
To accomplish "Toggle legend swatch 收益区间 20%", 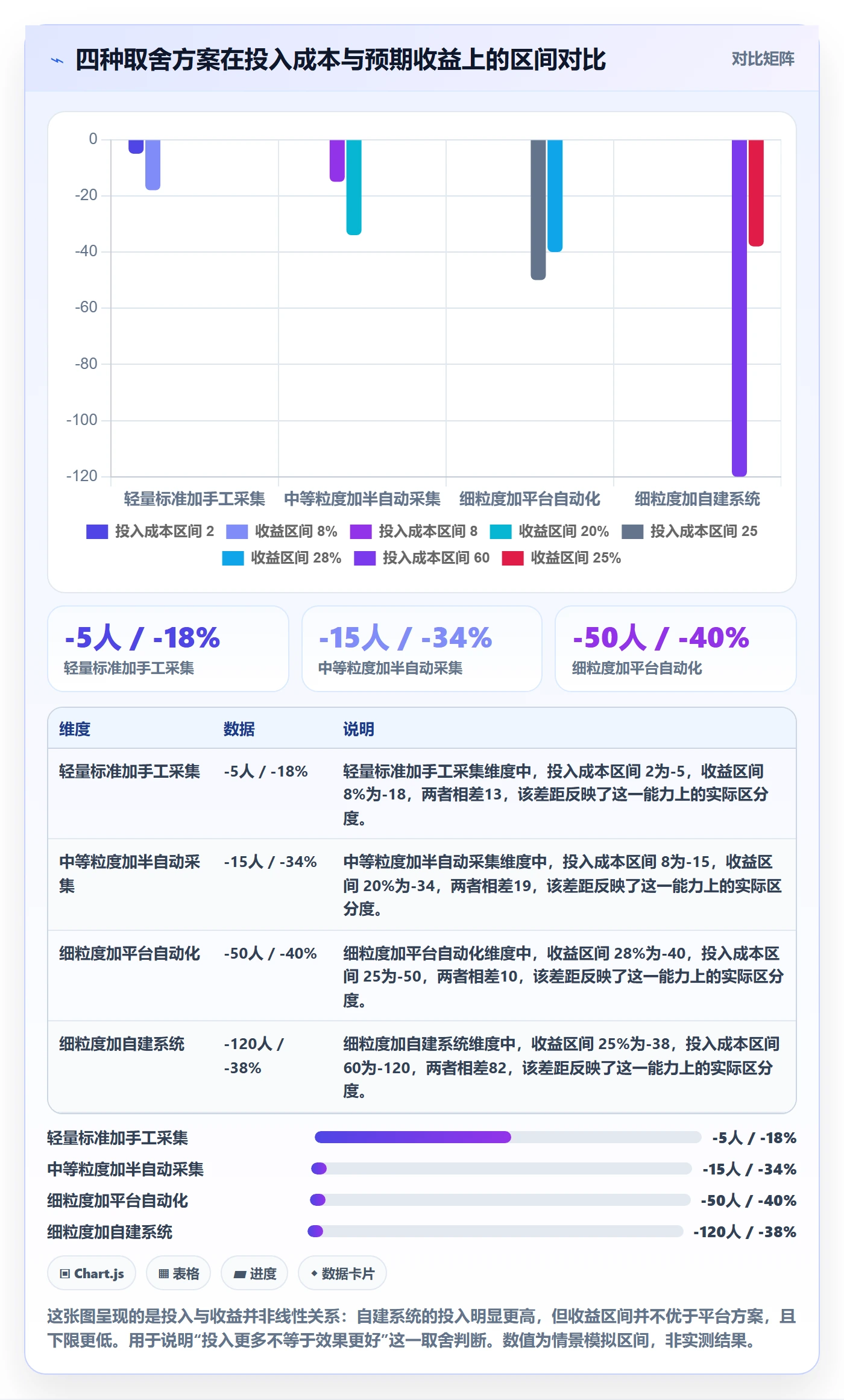I will [x=500, y=531].
